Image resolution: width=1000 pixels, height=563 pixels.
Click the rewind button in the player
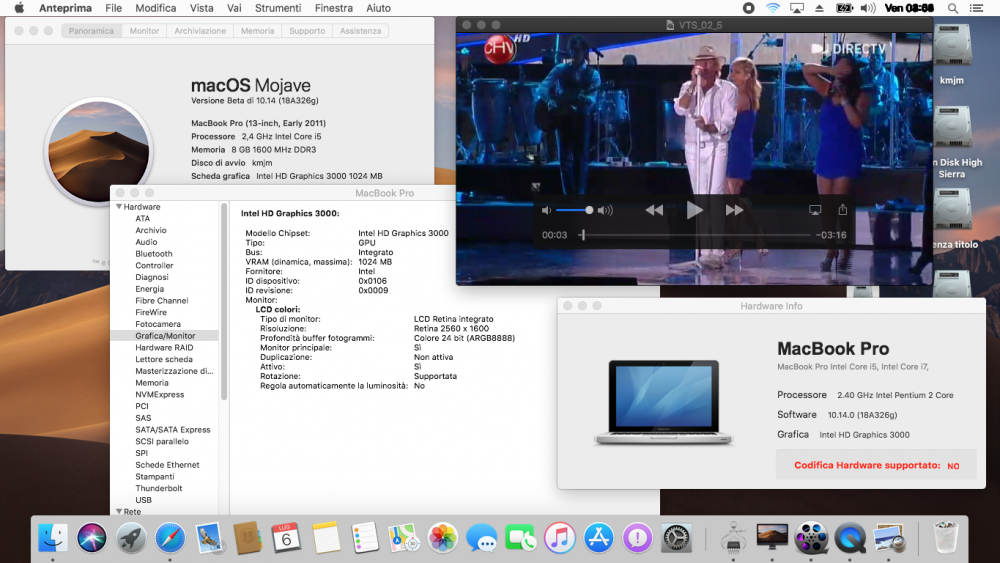[x=654, y=210]
